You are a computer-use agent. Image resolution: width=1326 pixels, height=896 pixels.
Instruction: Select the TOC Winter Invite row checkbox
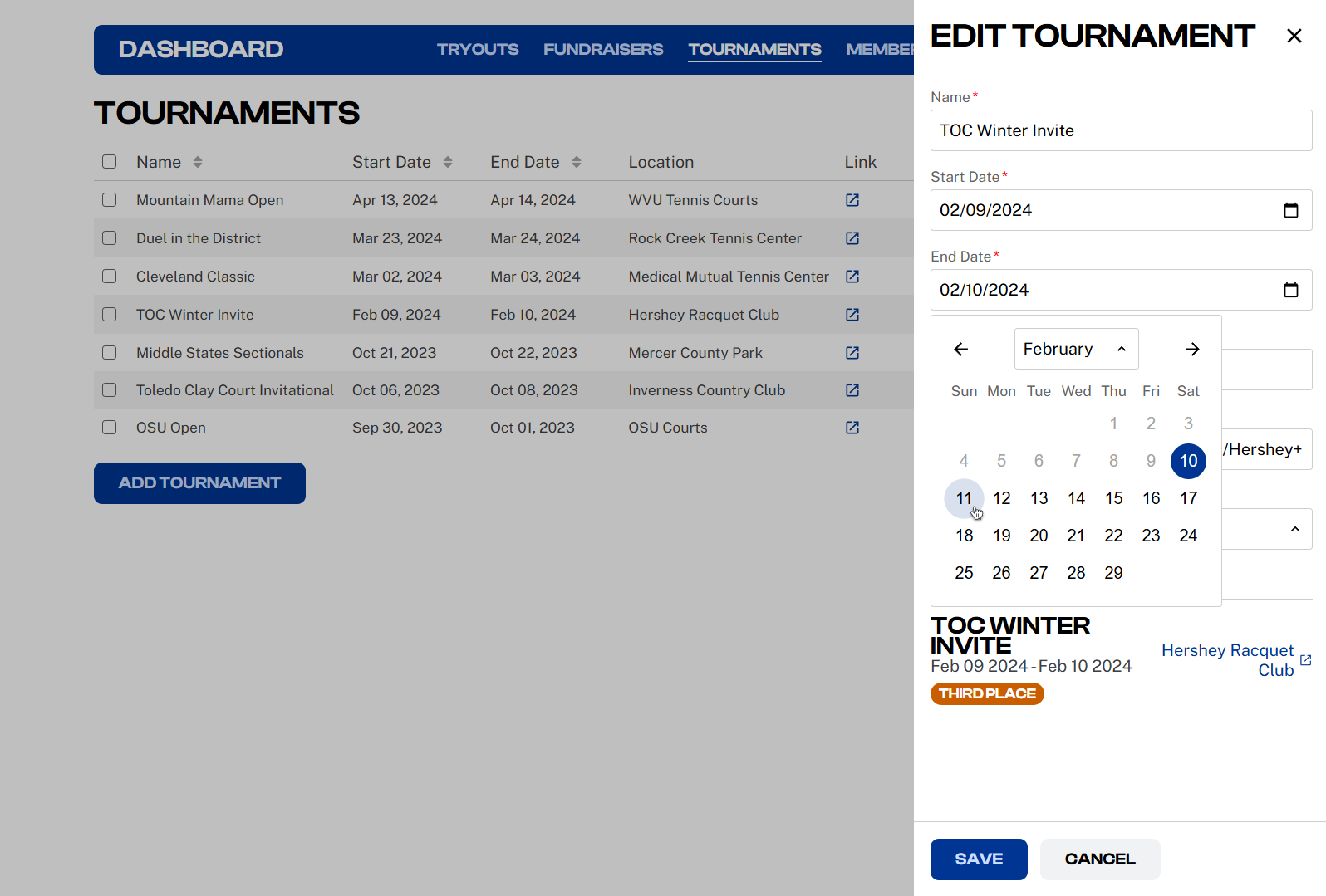[110, 315]
